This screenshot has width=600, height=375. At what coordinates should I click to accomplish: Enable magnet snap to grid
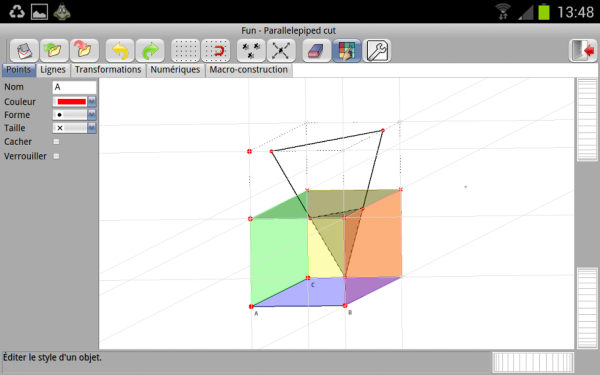[x=215, y=50]
